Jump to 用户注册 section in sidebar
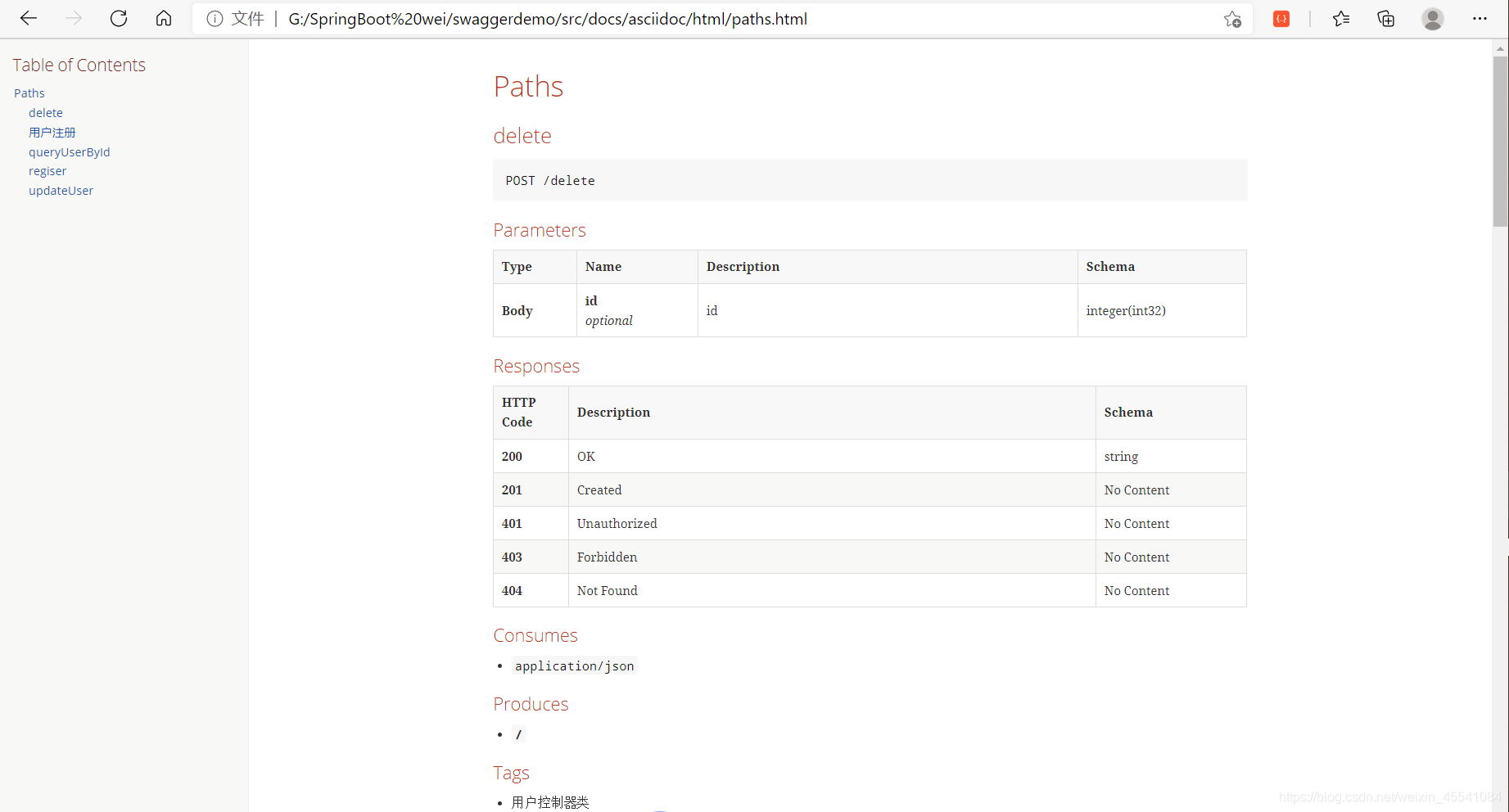 click(52, 133)
